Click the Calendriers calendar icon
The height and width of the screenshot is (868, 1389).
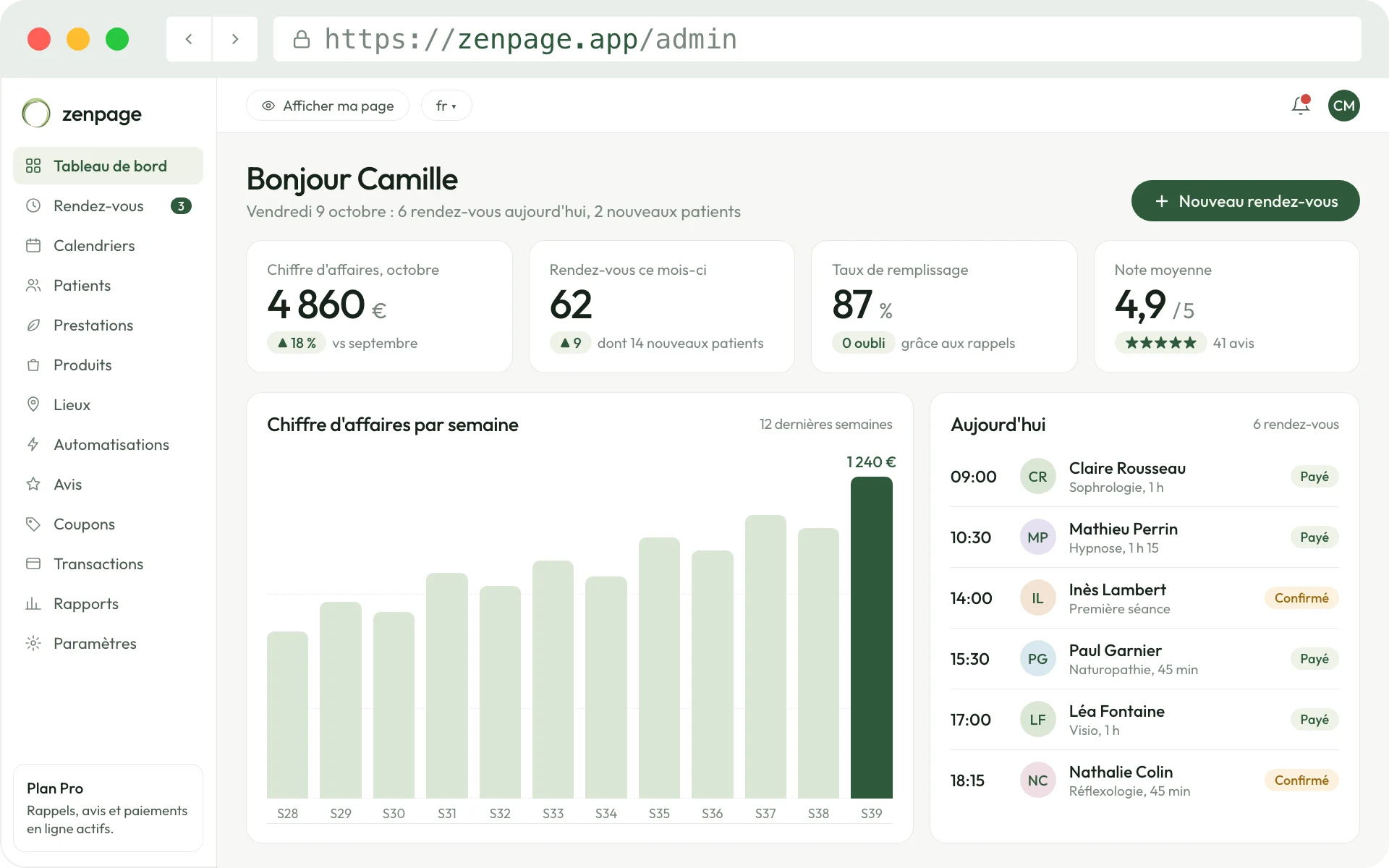33,246
